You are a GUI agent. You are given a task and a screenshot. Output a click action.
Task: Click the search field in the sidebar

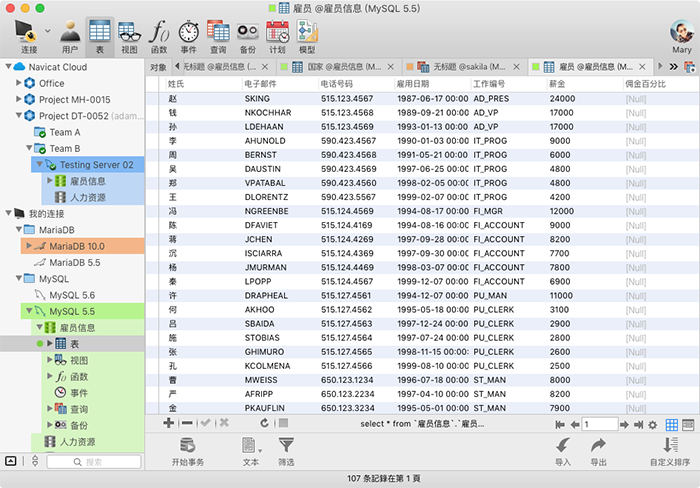coord(94,462)
